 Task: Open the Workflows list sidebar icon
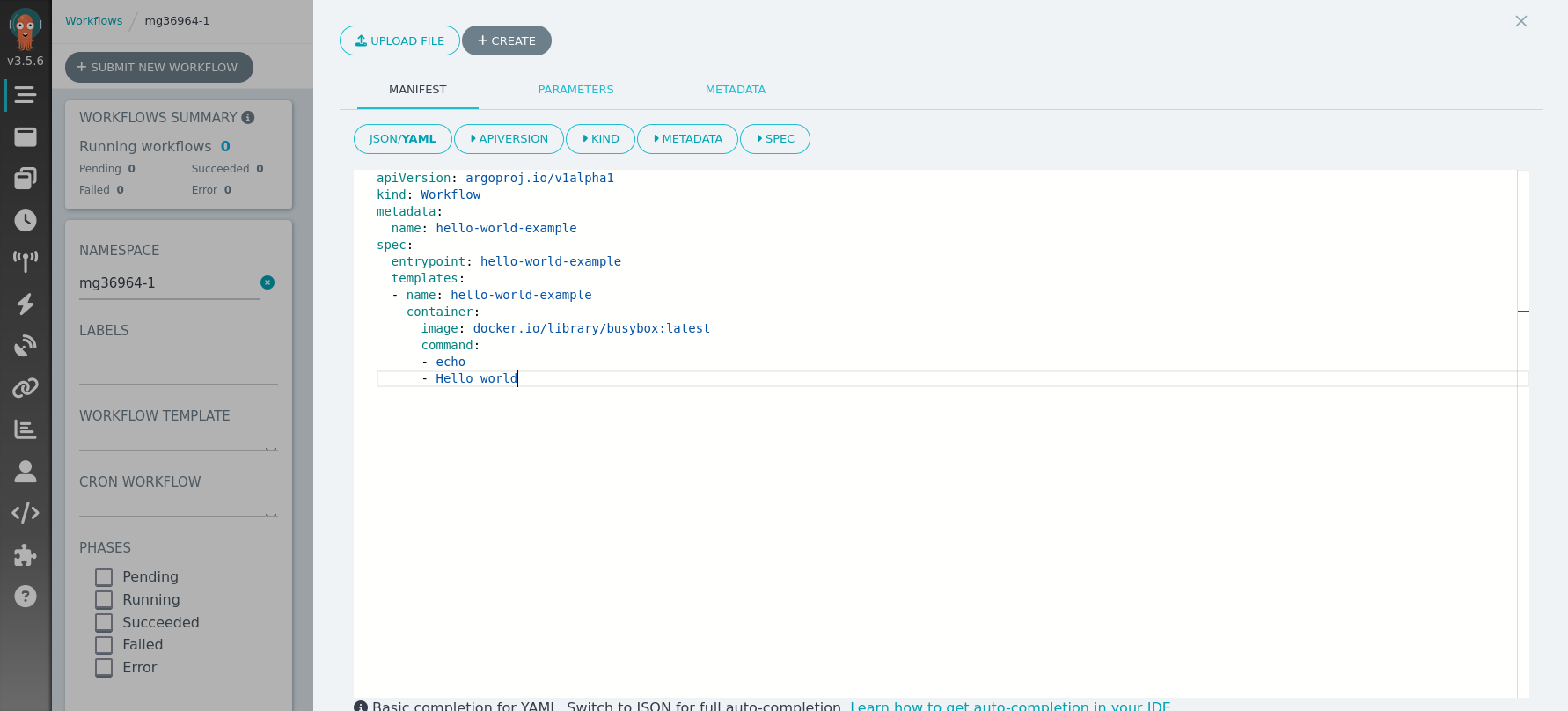point(26,95)
